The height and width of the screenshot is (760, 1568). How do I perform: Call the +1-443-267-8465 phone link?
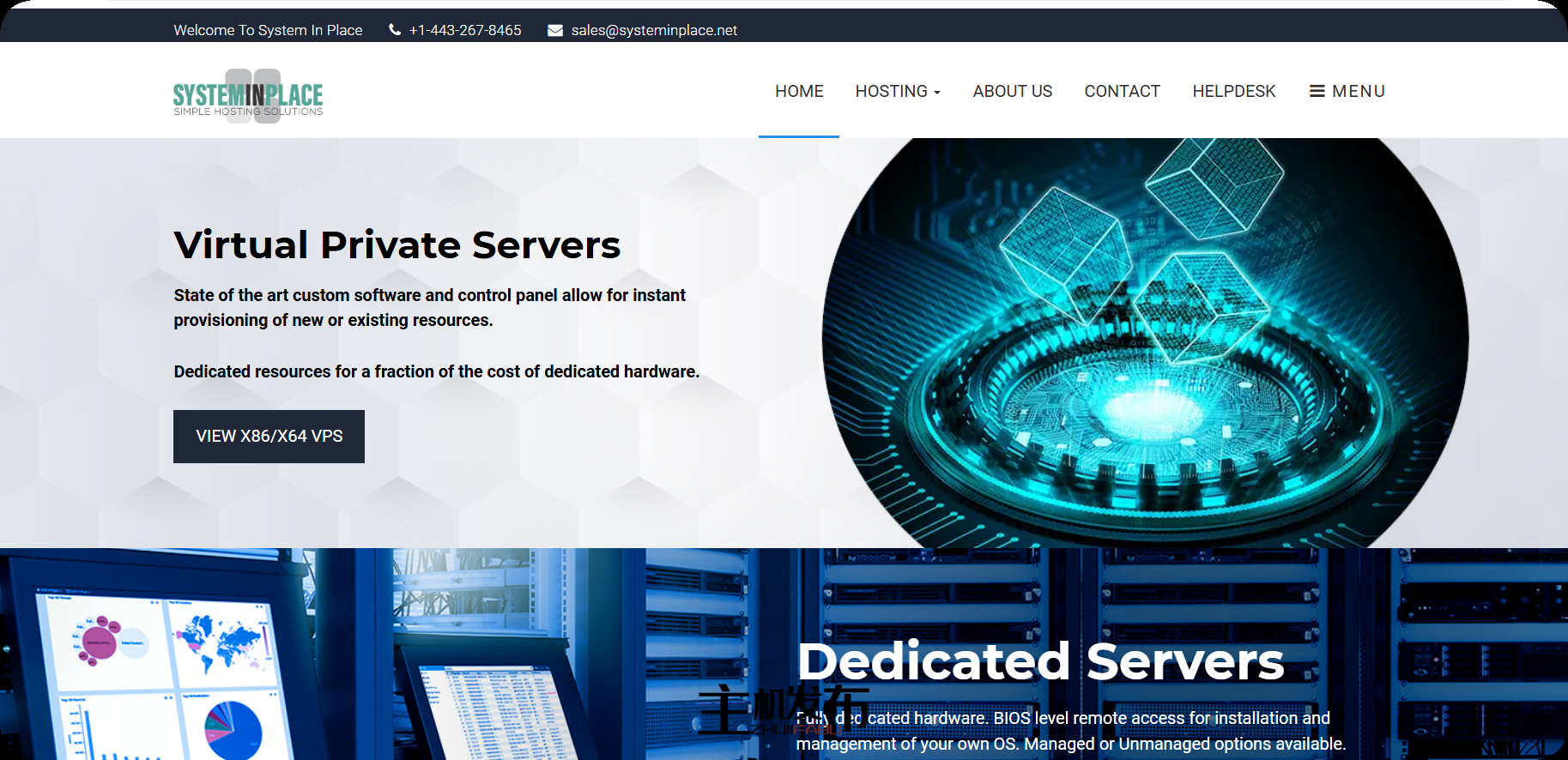(x=464, y=30)
